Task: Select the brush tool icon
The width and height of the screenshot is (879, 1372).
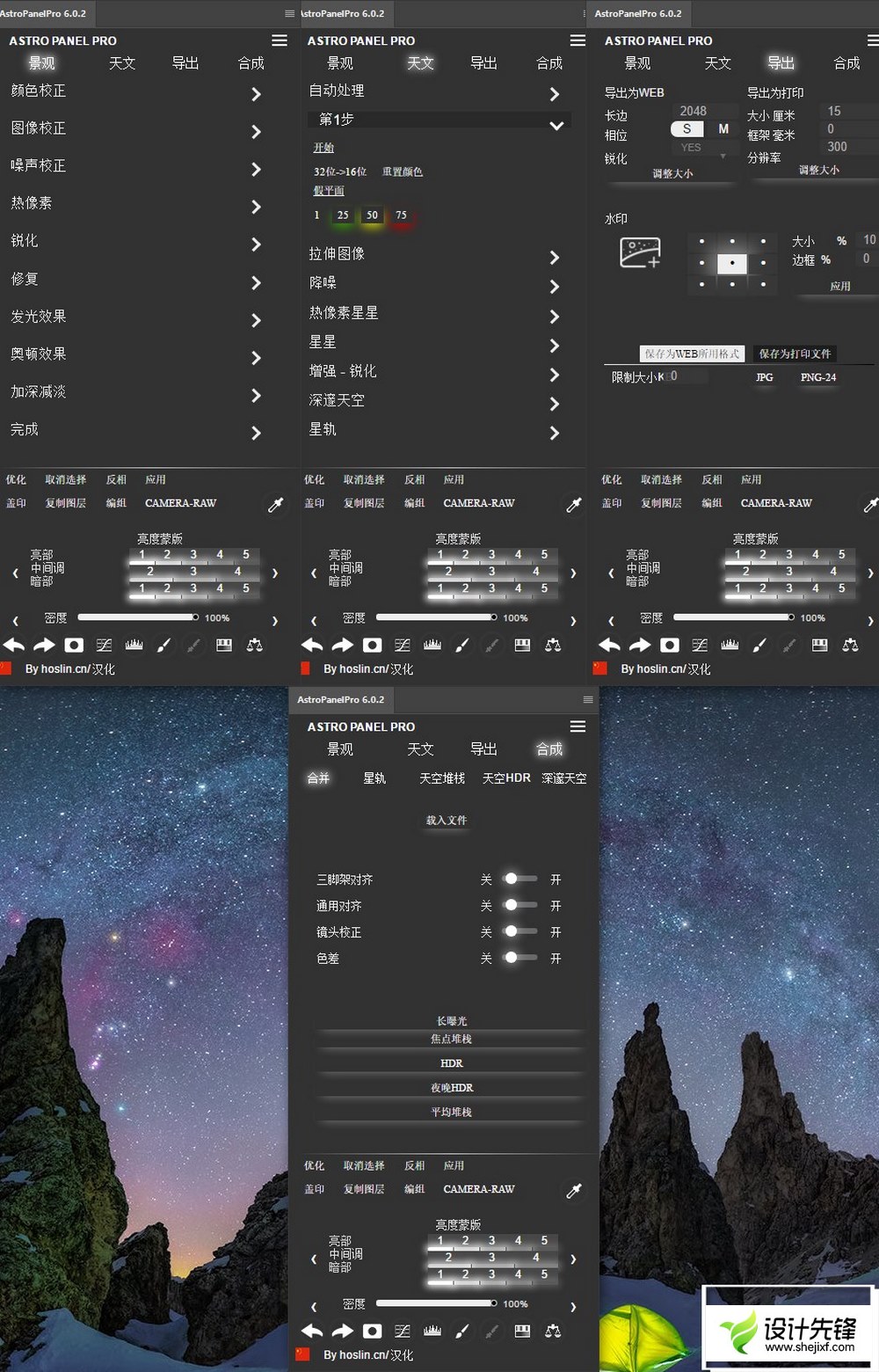Action: [163, 645]
